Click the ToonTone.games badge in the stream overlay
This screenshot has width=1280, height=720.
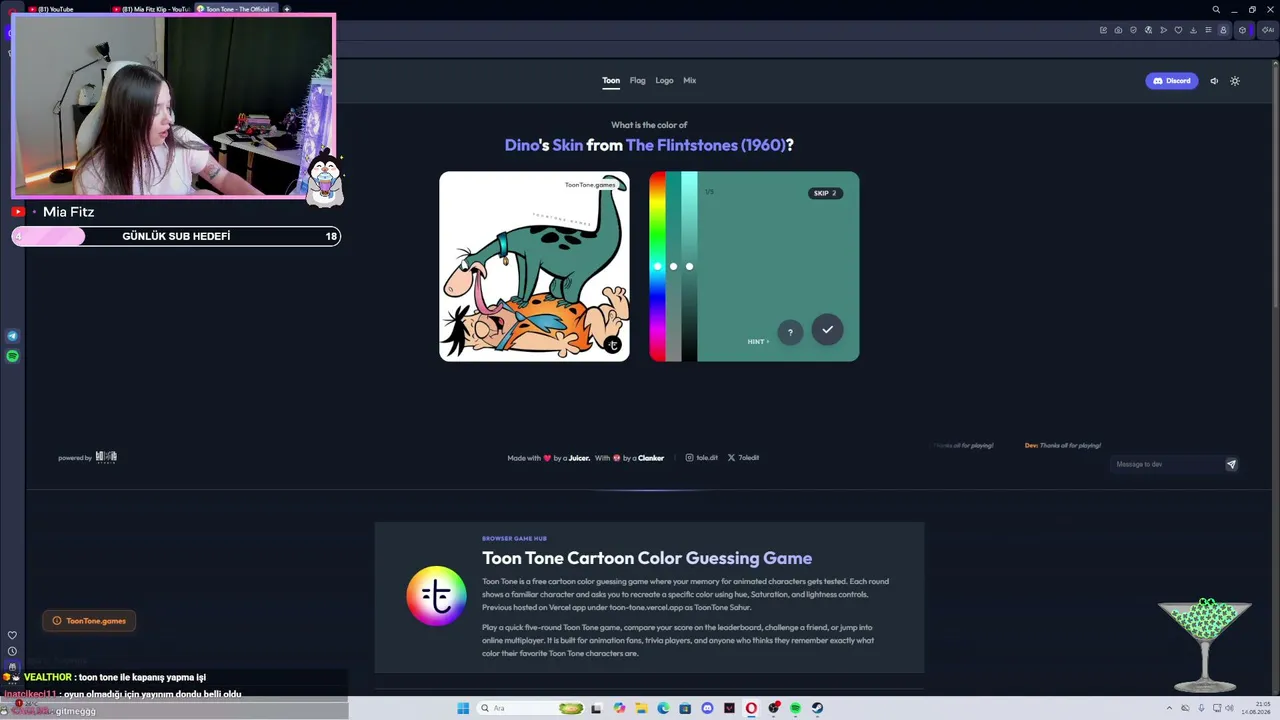(89, 621)
